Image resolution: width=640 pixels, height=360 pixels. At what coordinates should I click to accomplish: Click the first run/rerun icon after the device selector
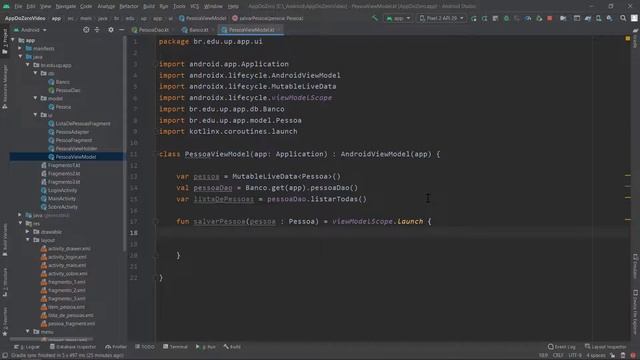pyautogui.click(x=473, y=18)
